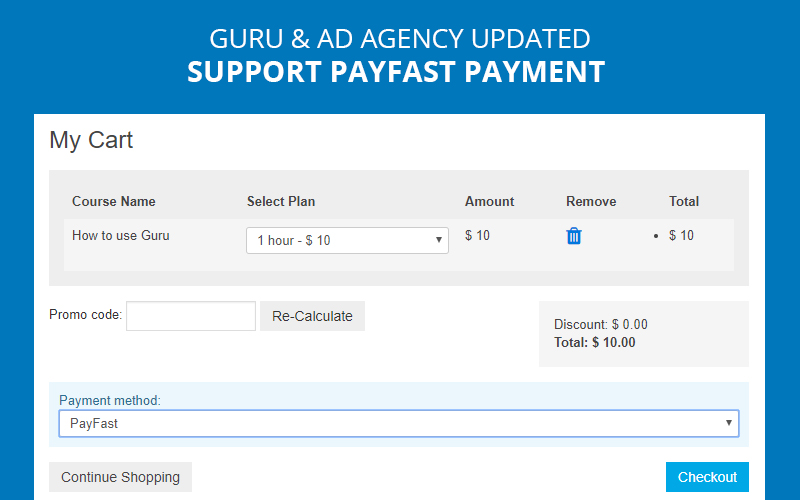Click the 'SUPPORT PAYFAST PAYMENT' banner title
Viewport: 800px width, 500px height.
point(396,72)
